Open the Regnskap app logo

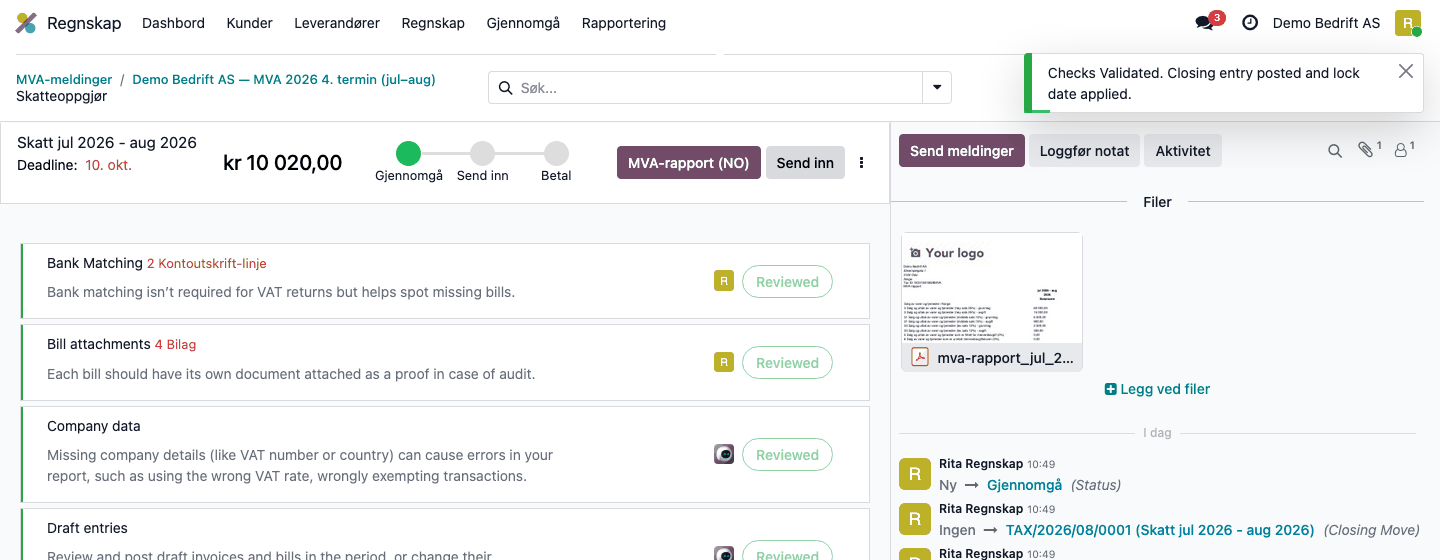pos(27,23)
